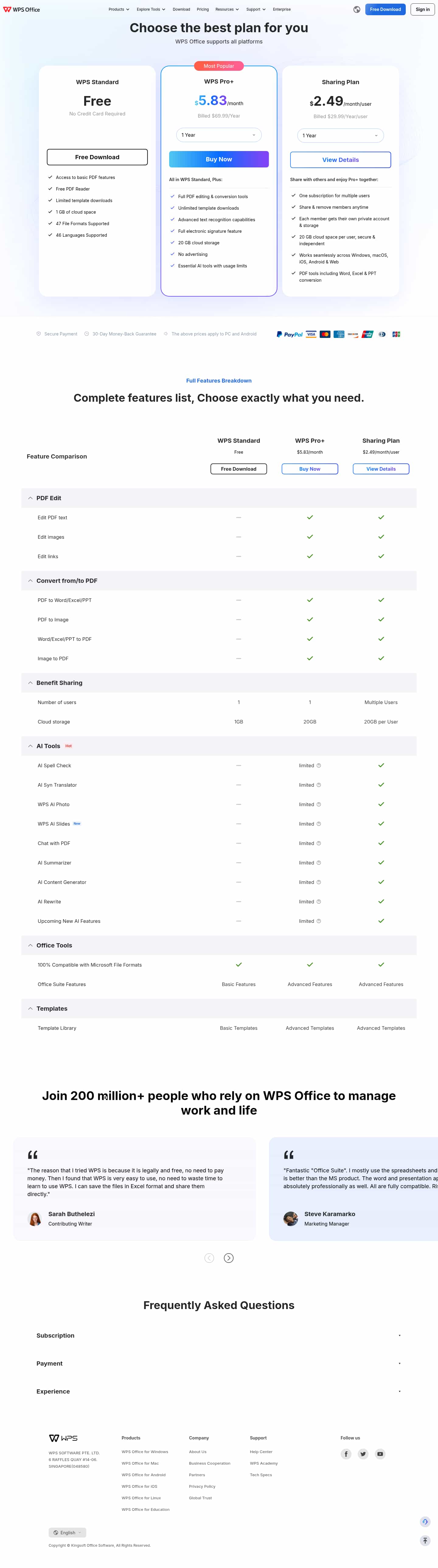This screenshot has width=438, height=1568.
Task: Open the floating support chat icon
Action: click(x=425, y=1522)
